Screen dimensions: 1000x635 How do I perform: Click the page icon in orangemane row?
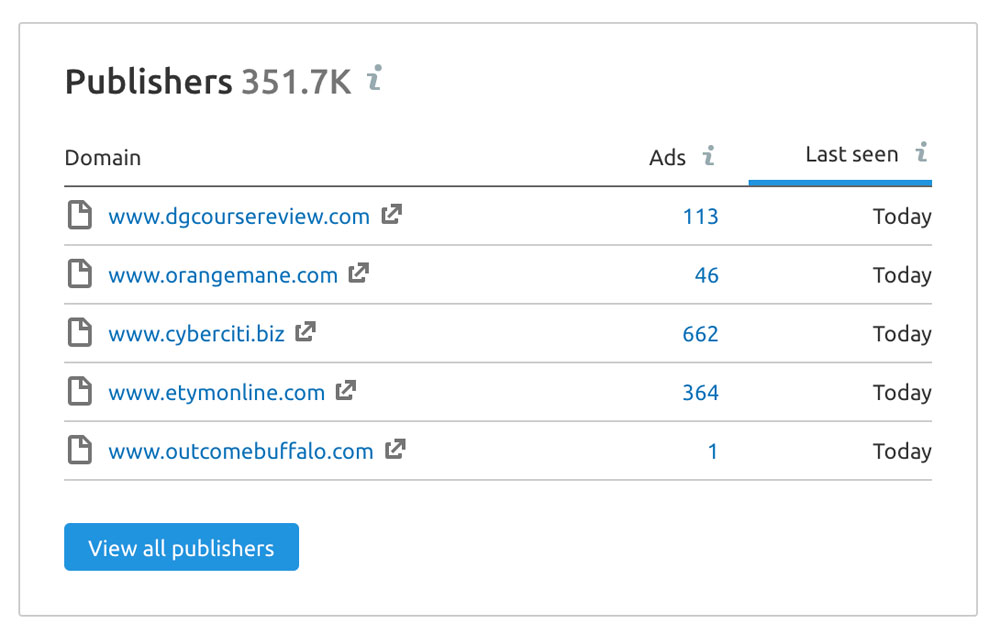coord(80,273)
